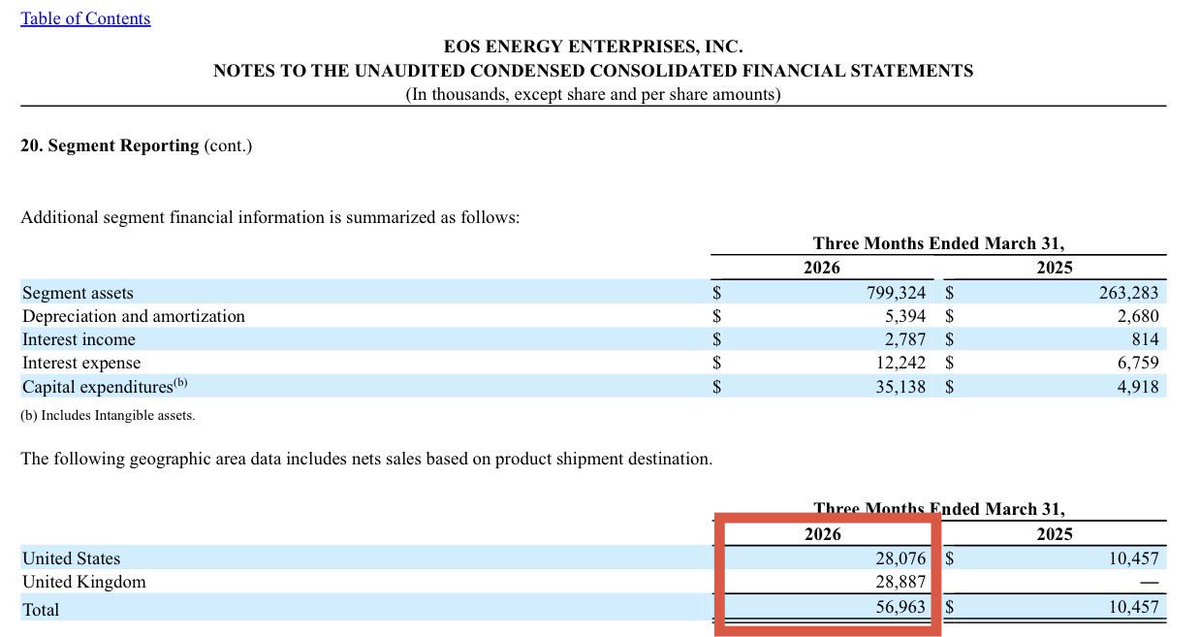Click the '(b) Includes Intangible assets.' footnote
This screenshot has width=1200, height=637.
click(x=108, y=415)
